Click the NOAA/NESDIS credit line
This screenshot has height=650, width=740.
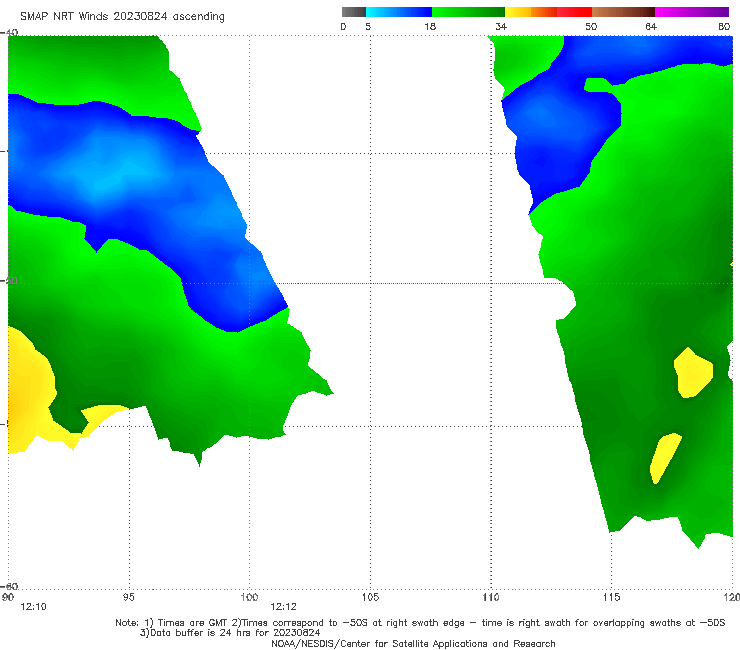(413, 644)
